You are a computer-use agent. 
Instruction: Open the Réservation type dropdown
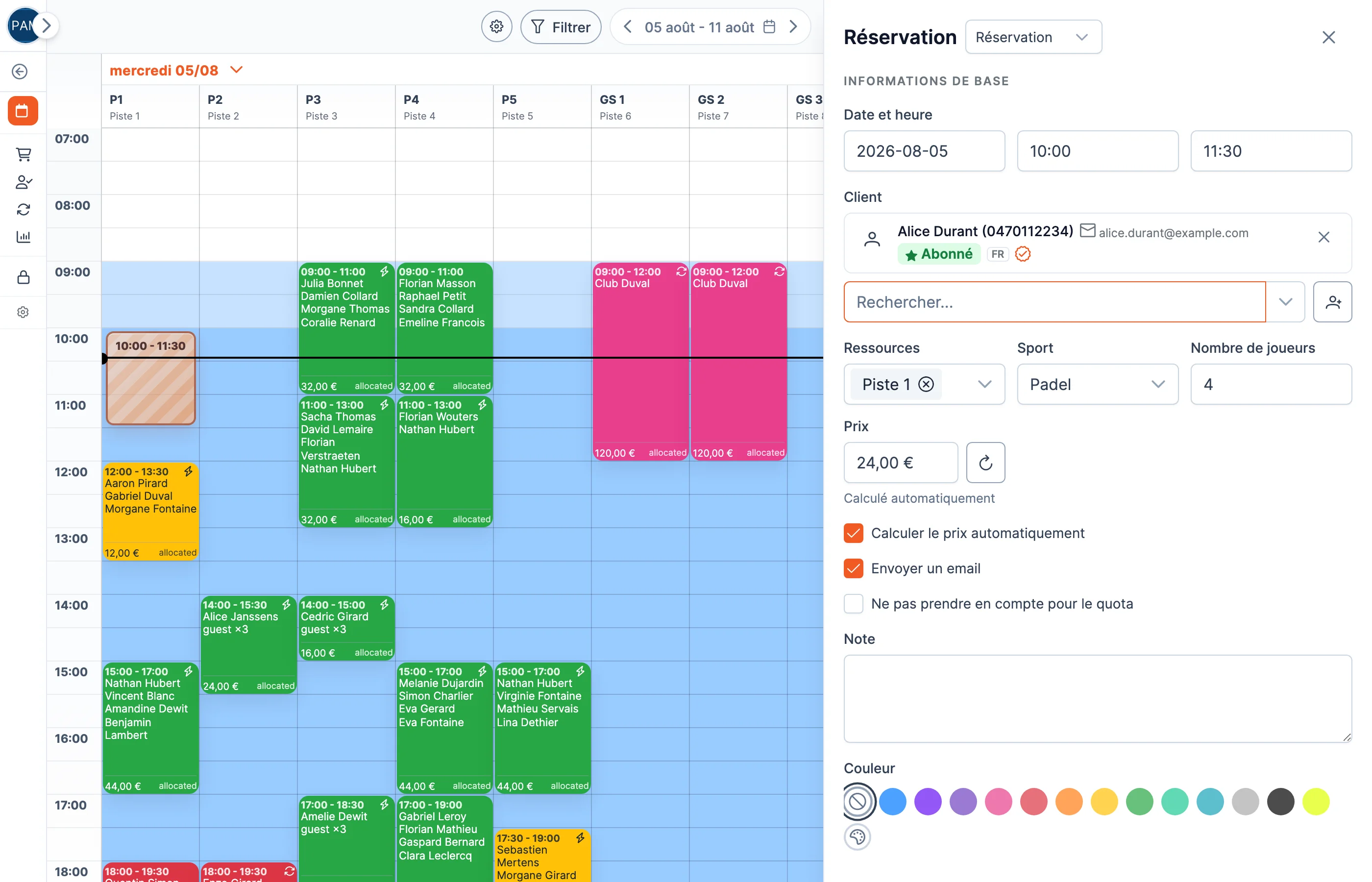[x=1032, y=37]
